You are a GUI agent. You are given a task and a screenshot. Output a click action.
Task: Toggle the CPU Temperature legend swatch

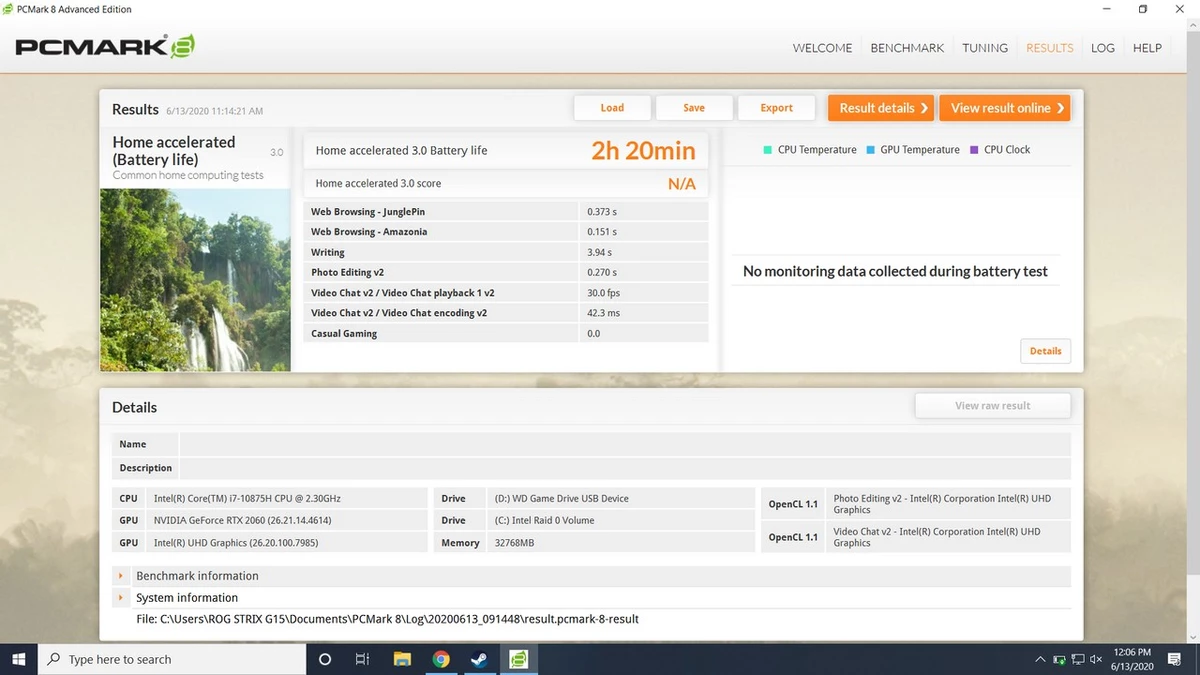click(767, 150)
